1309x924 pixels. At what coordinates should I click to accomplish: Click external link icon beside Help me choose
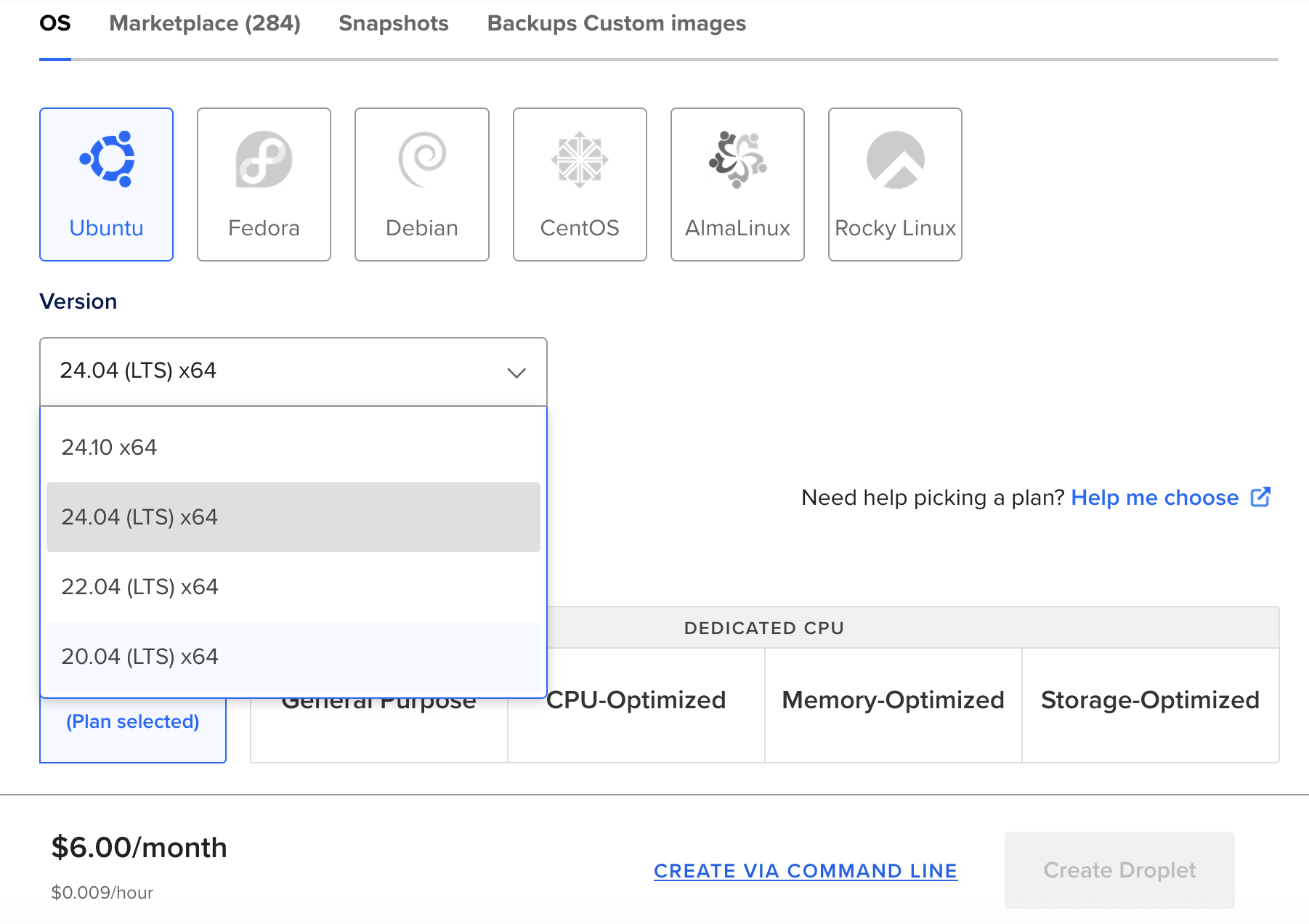[1260, 498]
